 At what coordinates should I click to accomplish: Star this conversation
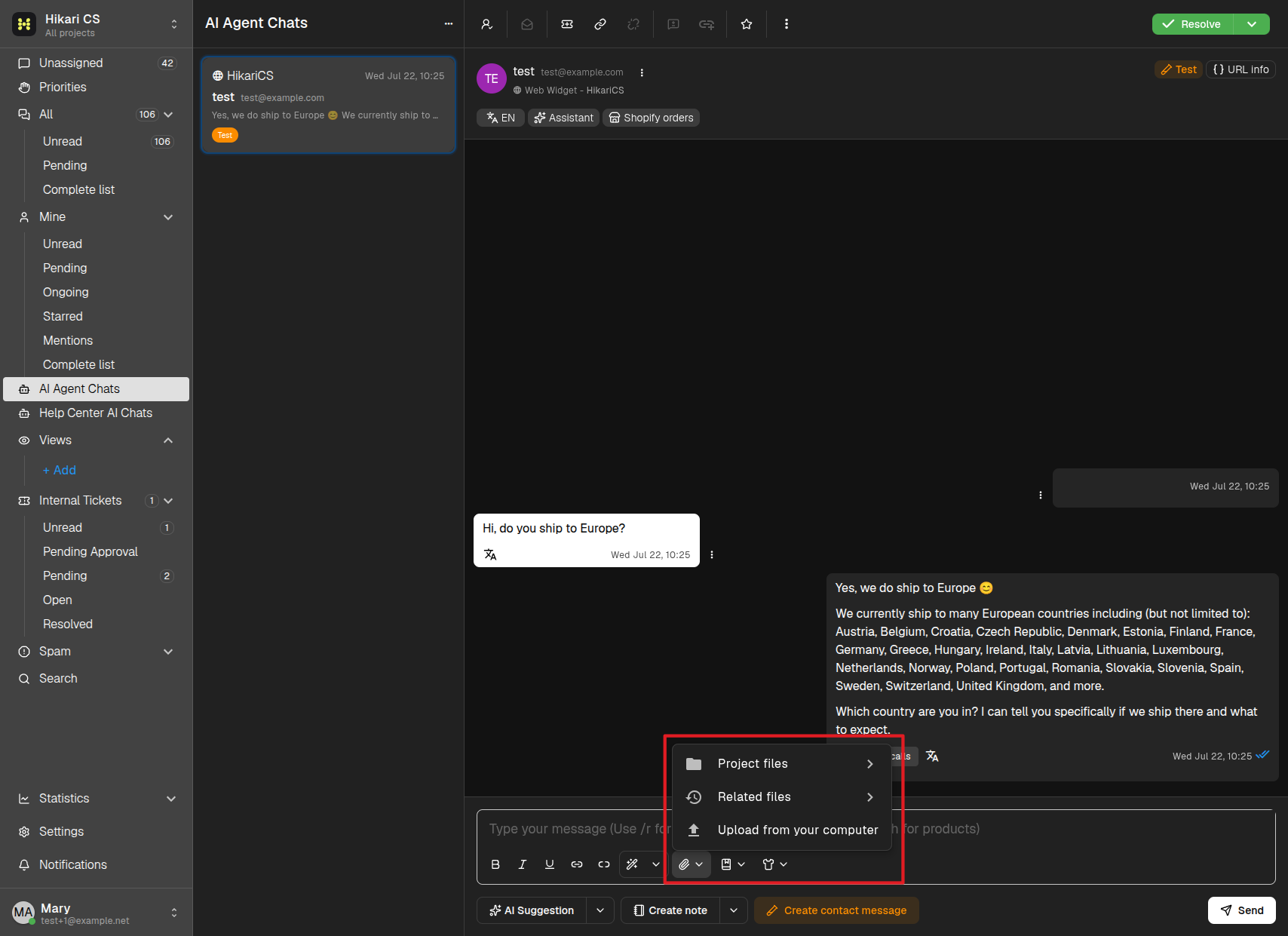[747, 24]
